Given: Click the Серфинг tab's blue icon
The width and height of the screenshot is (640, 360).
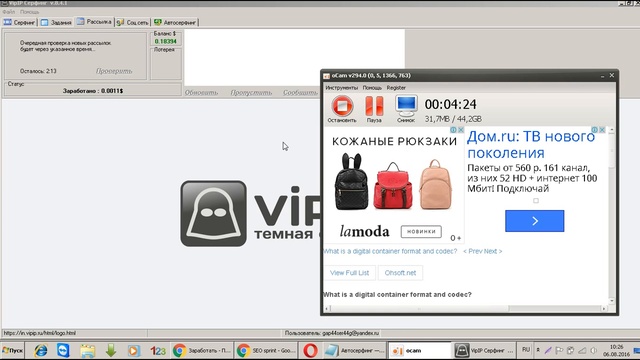Looking at the screenshot, I should coord(8,22).
